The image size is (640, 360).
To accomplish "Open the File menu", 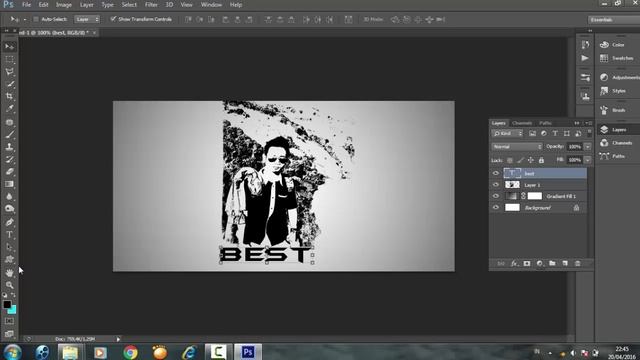I will (27, 5).
